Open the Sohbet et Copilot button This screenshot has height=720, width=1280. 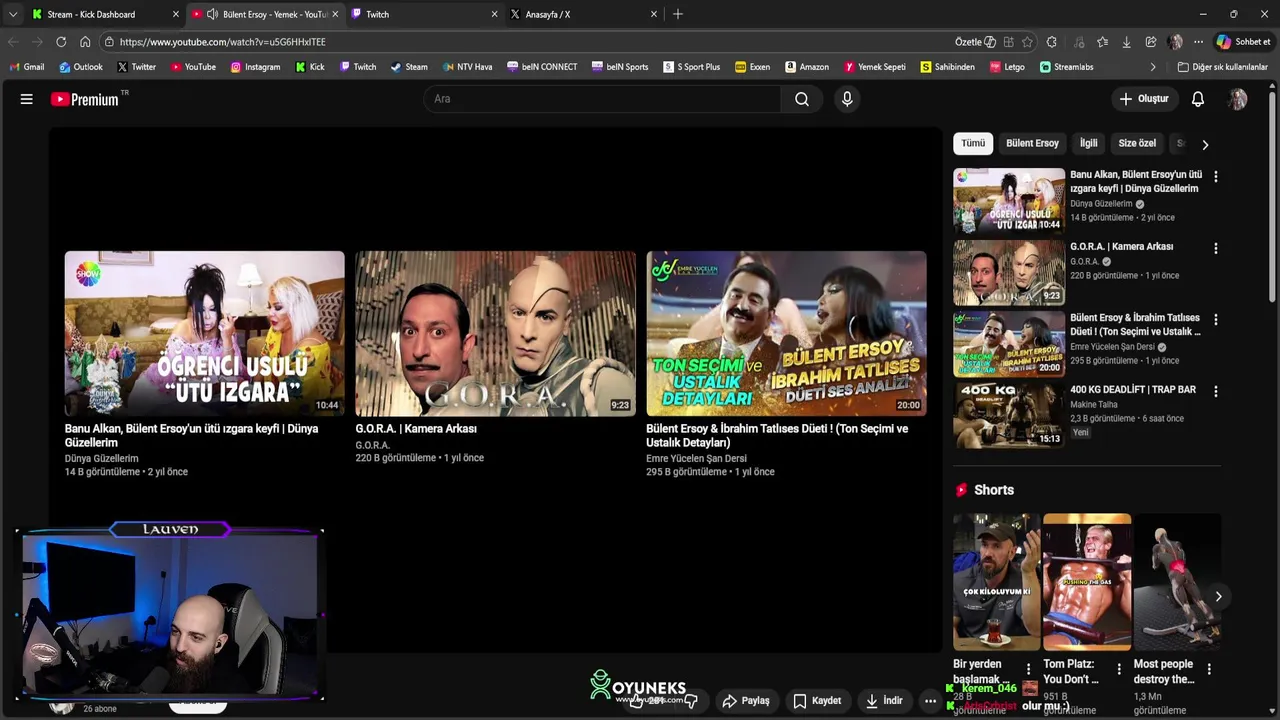pos(1243,42)
